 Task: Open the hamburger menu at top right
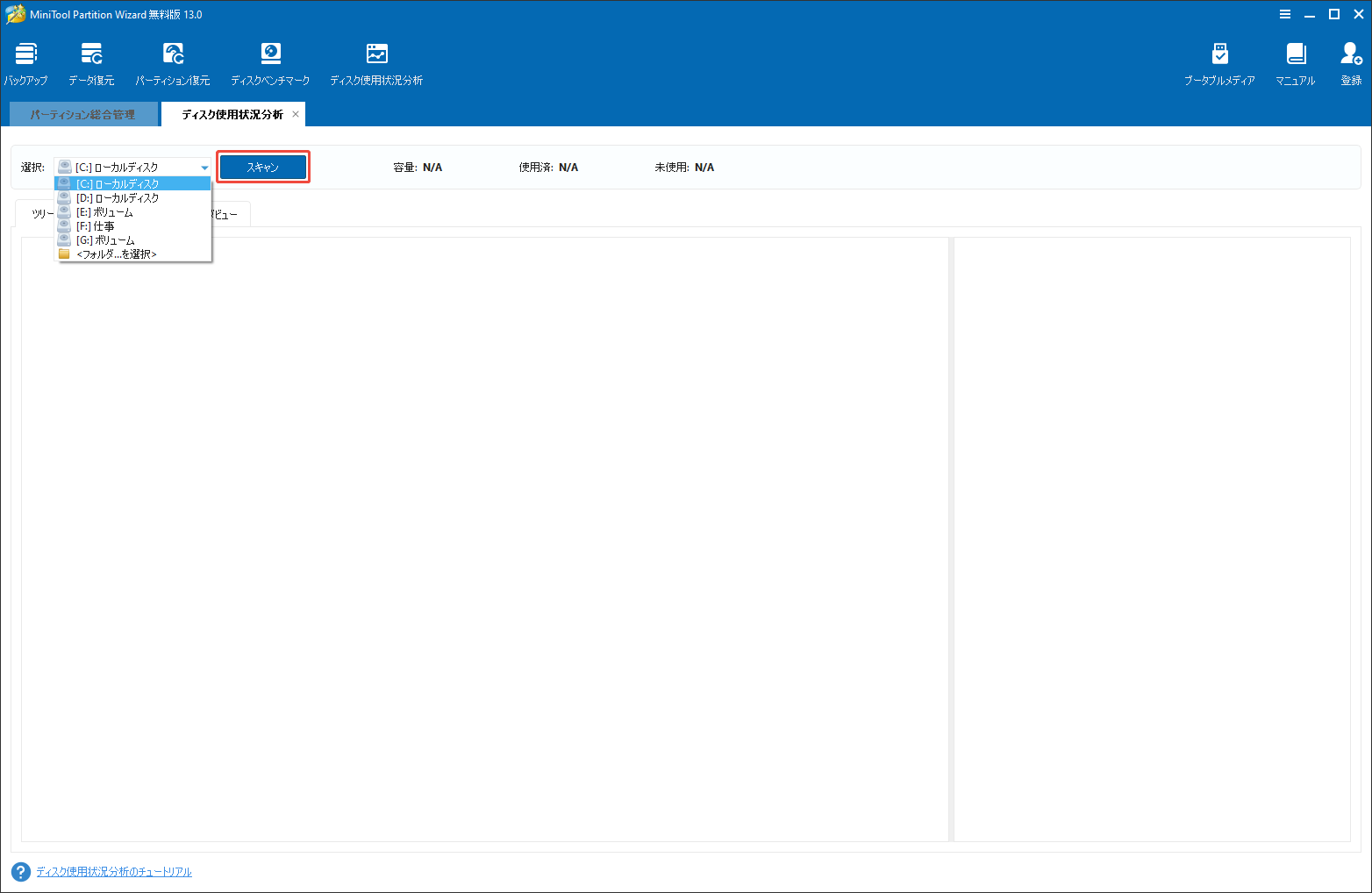point(1285,14)
